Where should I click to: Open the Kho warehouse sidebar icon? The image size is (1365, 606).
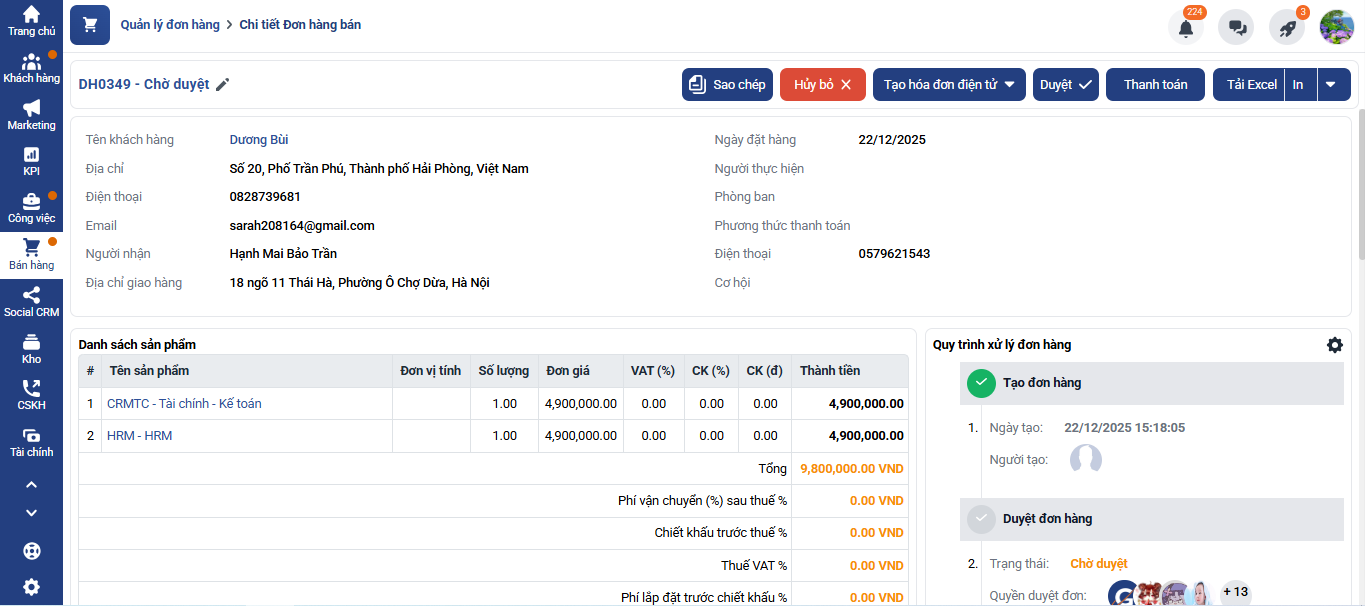click(31, 348)
